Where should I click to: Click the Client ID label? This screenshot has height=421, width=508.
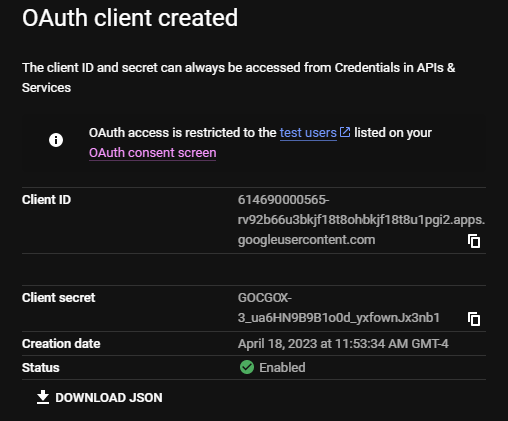coord(46,200)
